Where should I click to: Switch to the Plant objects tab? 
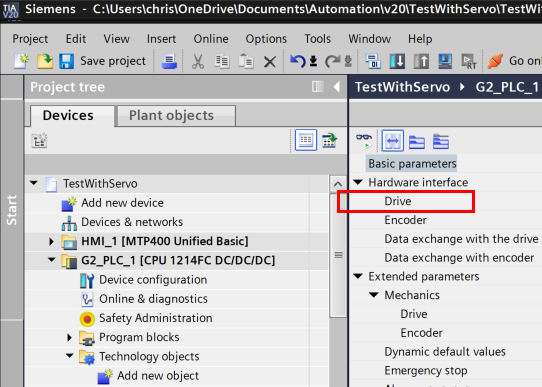[x=177, y=116]
